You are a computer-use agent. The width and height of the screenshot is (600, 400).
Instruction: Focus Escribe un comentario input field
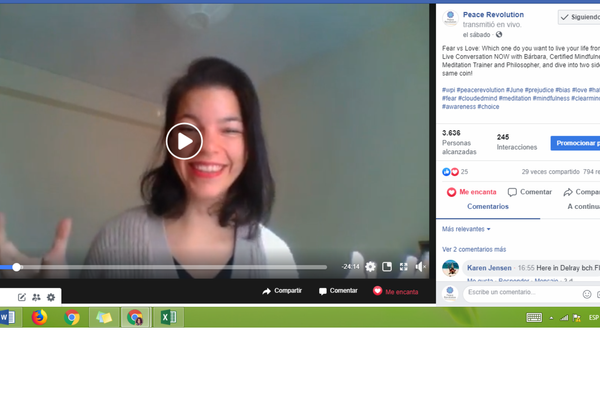click(x=522, y=293)
